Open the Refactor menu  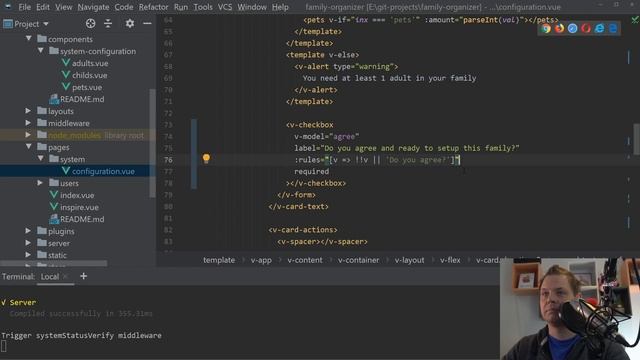pos(153,7)
